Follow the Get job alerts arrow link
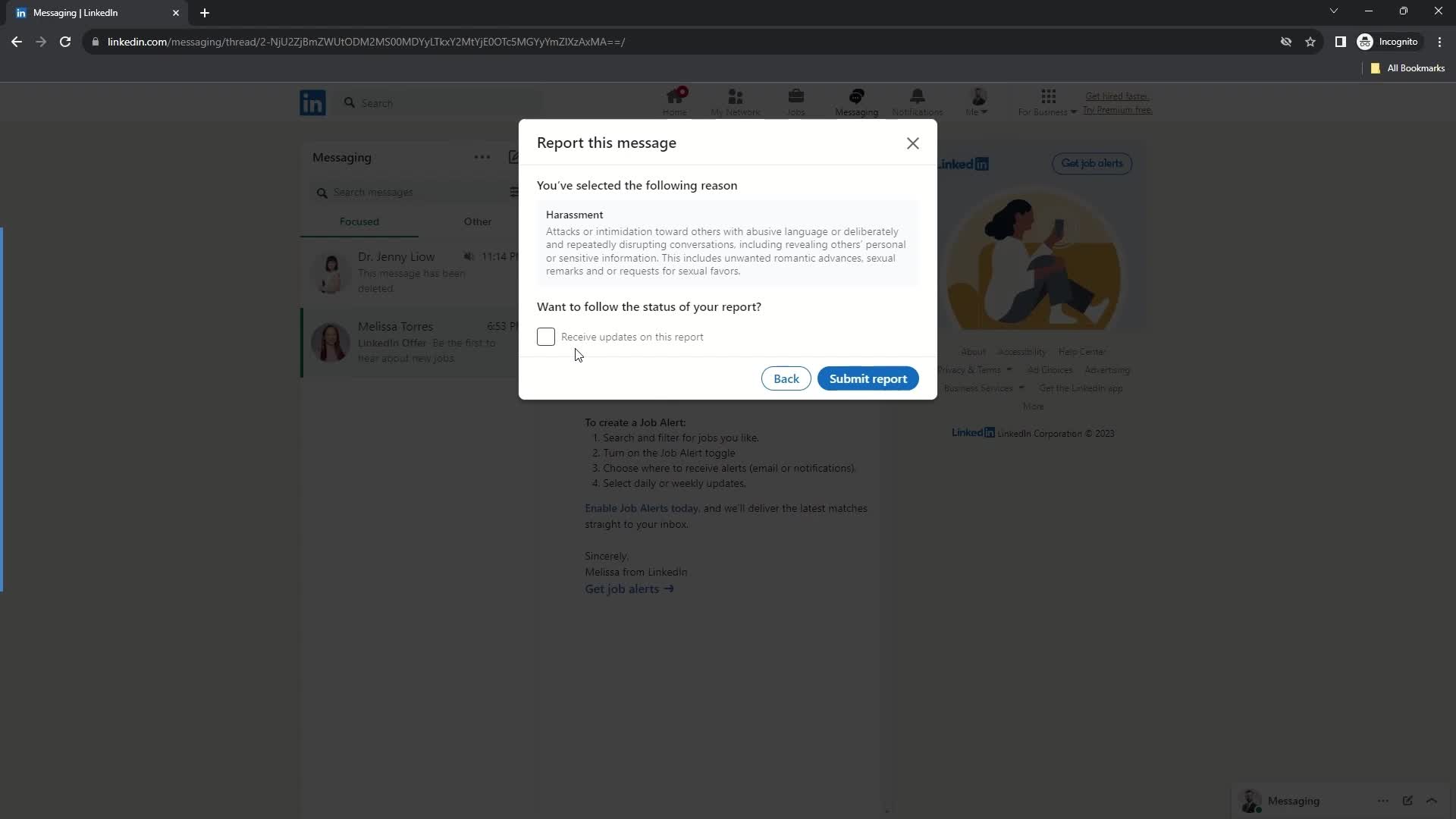The width and height of the screenshot is (1456, 819). pyautogui.click(x=629, y=589)
